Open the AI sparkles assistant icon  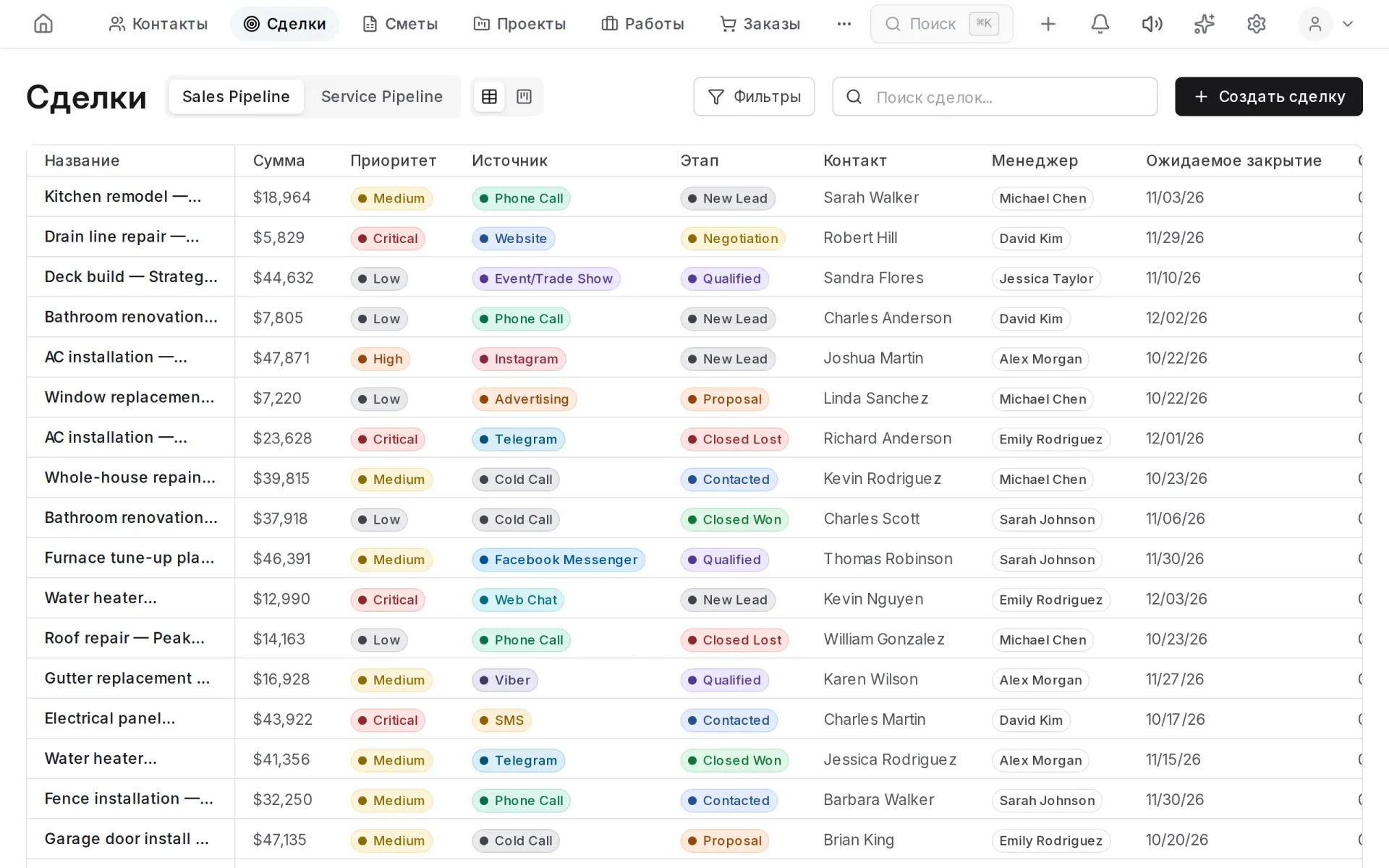click(x=1204, y=24)
